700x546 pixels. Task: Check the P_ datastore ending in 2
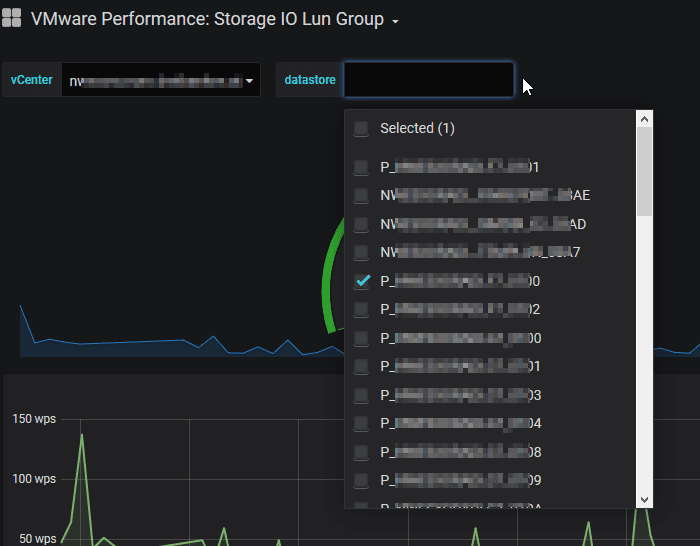pyautogui.click(x=361, y=309)
